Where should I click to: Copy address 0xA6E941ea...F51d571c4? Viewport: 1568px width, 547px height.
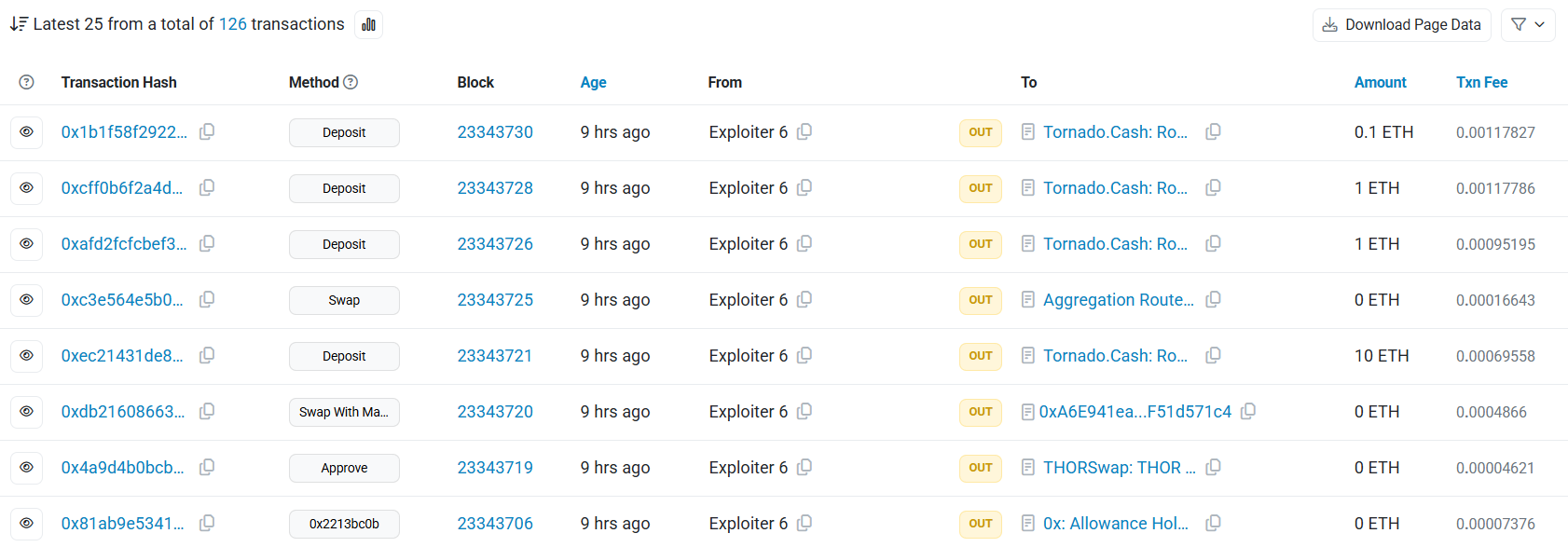point(1248,411)
